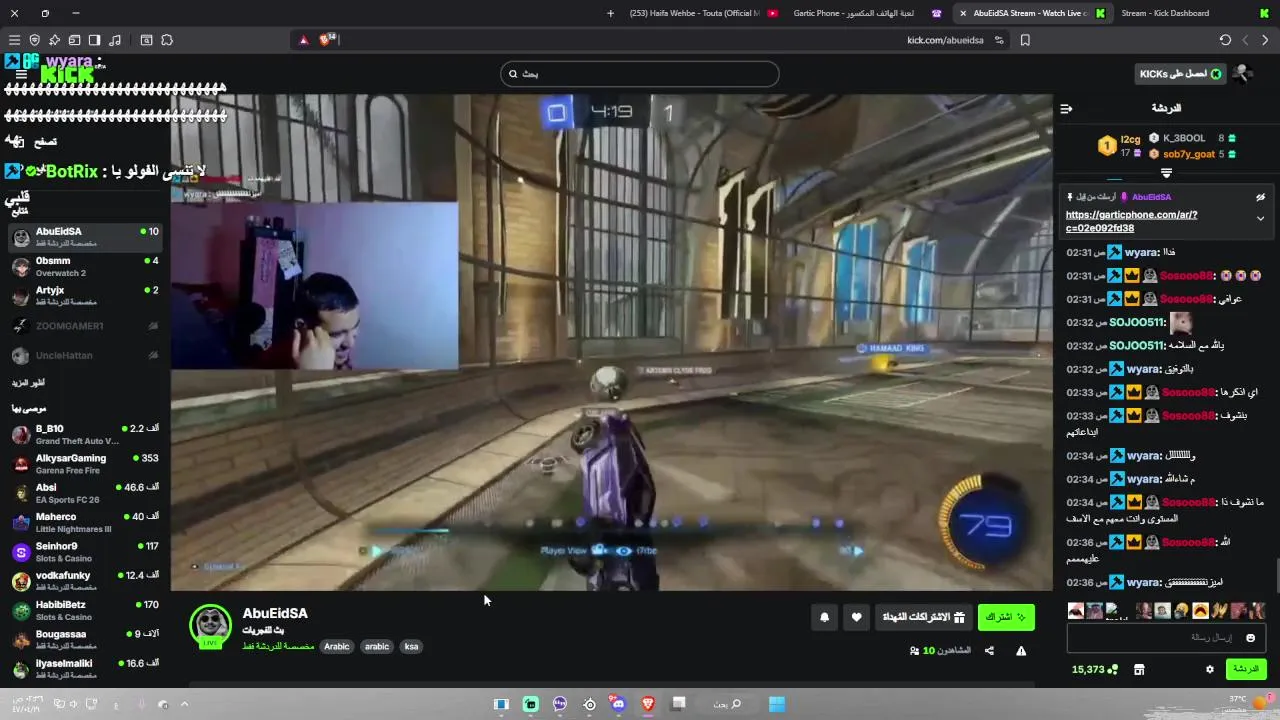
Task: Open offline channel ZOOMGAMER1
Action: [x=84, y=326]
